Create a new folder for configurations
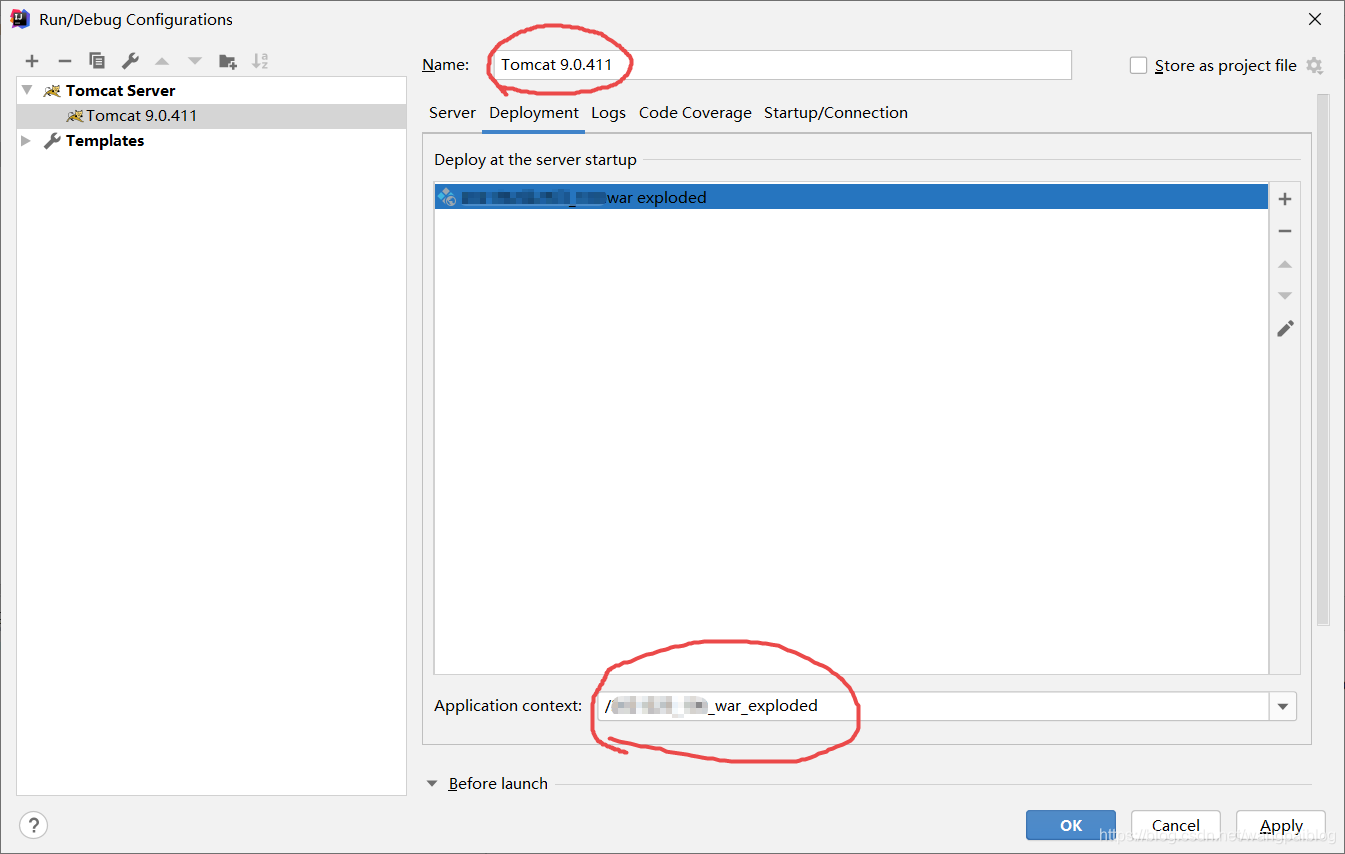Viewport: 1345px width, 854px height. click(228, 61)
